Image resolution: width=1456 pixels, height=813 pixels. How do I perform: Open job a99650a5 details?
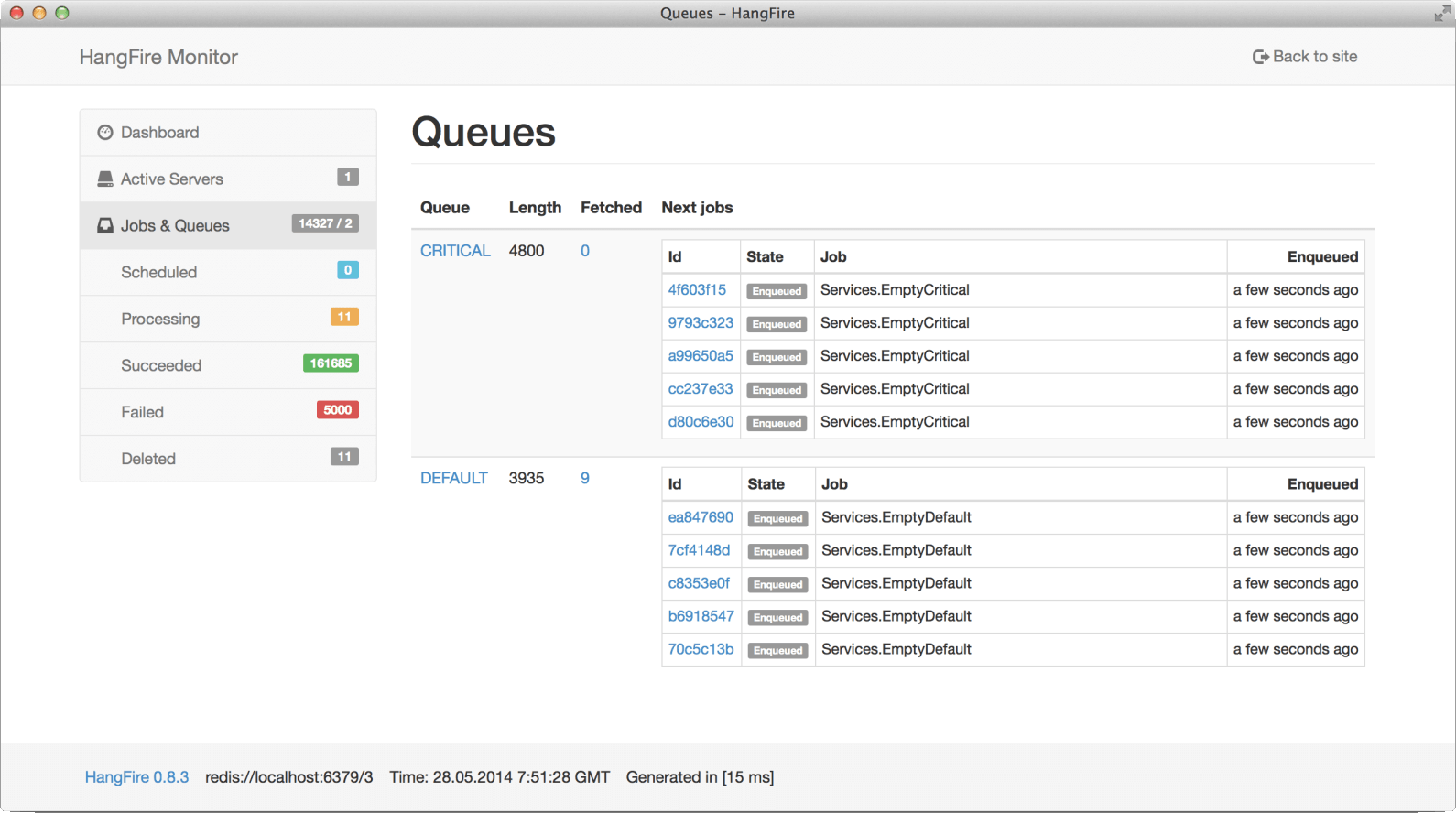[x=701, y=356]
